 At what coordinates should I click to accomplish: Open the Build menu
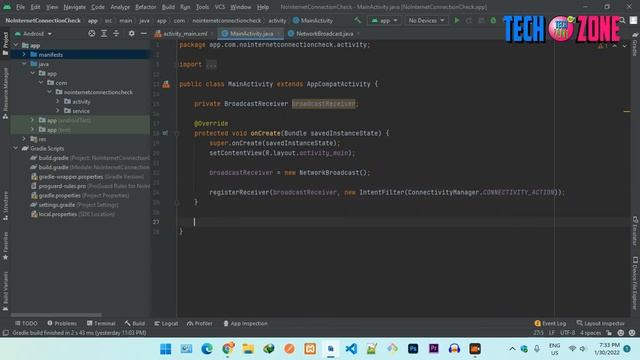(x=168, y=7)
